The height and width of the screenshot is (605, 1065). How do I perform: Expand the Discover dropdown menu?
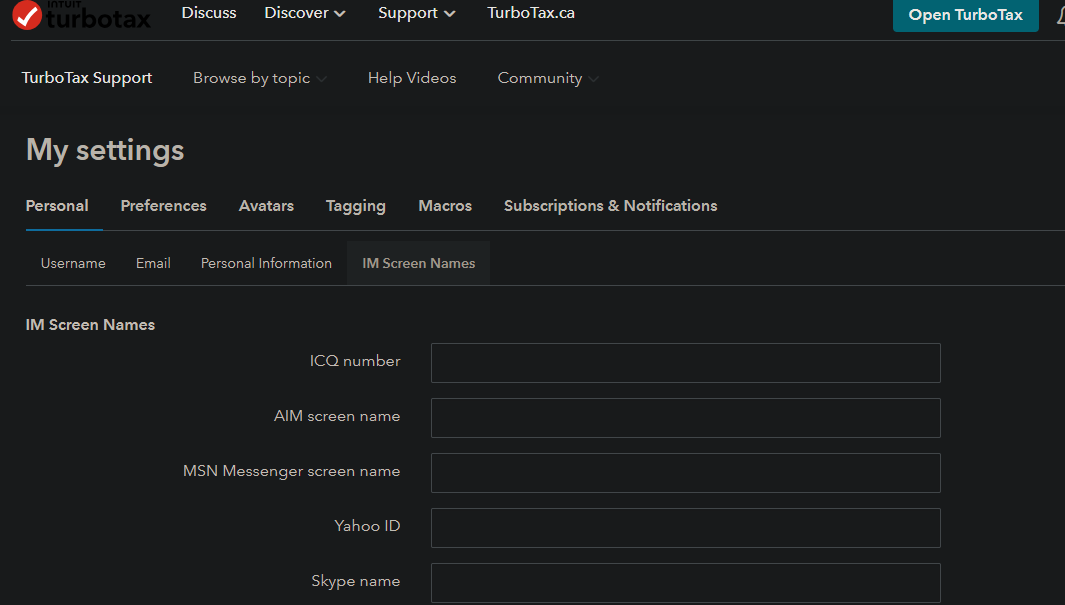click(x=305, y=13)
